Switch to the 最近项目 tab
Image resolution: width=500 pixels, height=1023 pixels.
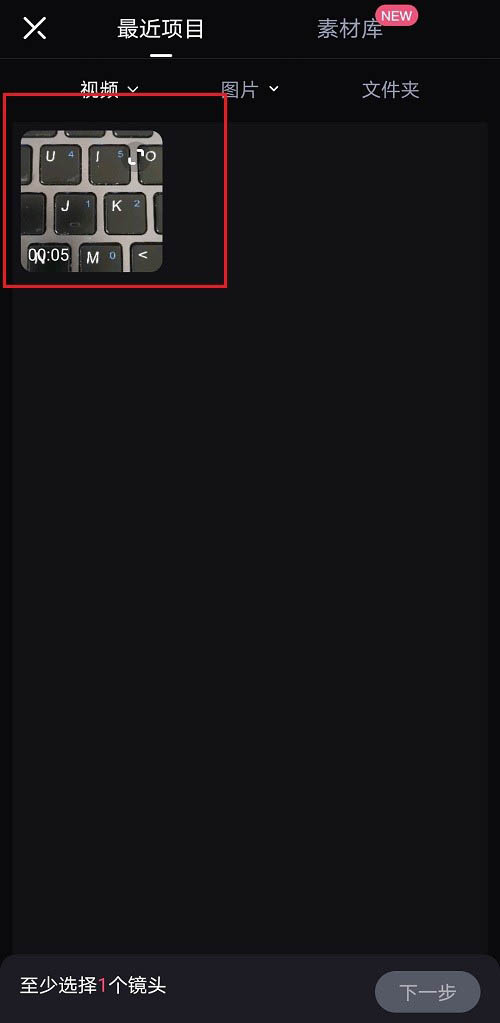(161, 29)
